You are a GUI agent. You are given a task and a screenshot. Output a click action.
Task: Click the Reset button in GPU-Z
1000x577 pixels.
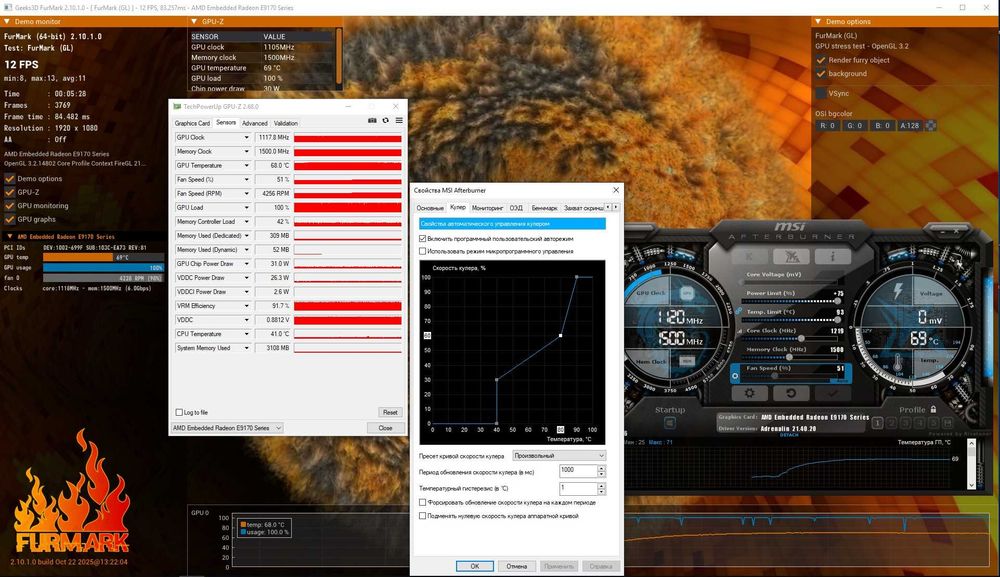coord(390,413)
